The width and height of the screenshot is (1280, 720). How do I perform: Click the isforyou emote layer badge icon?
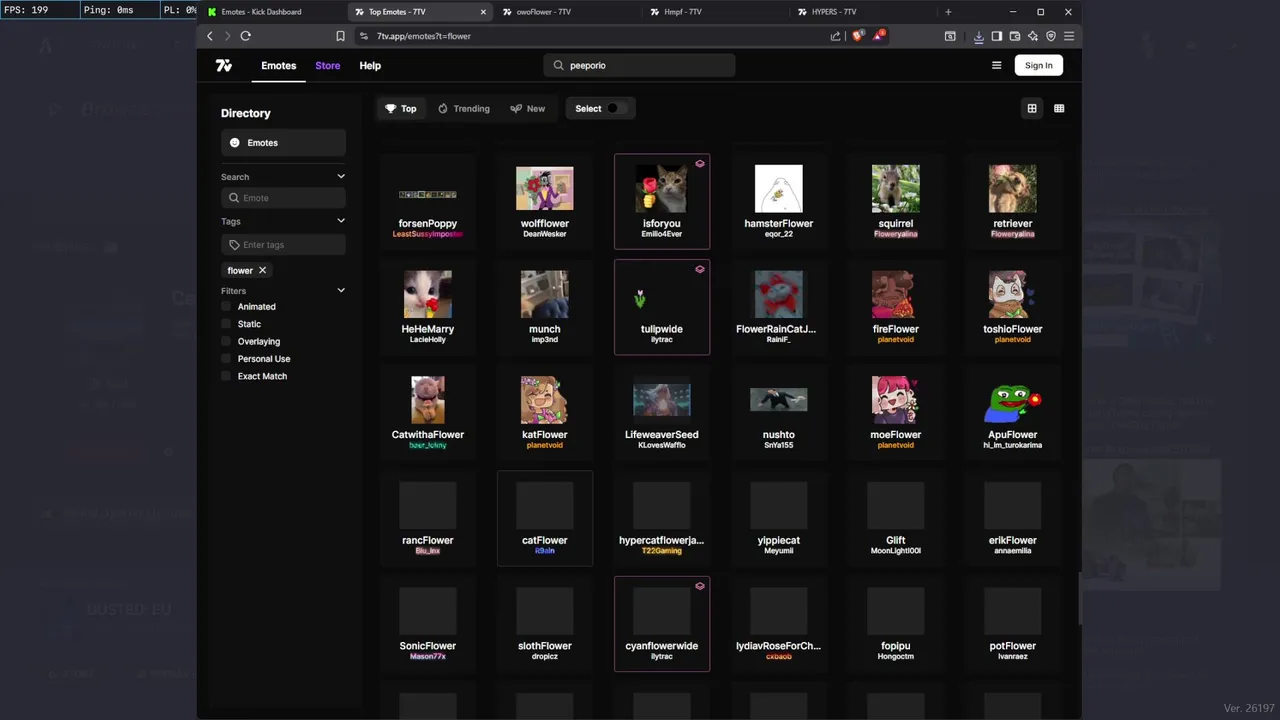click(700, 163)
